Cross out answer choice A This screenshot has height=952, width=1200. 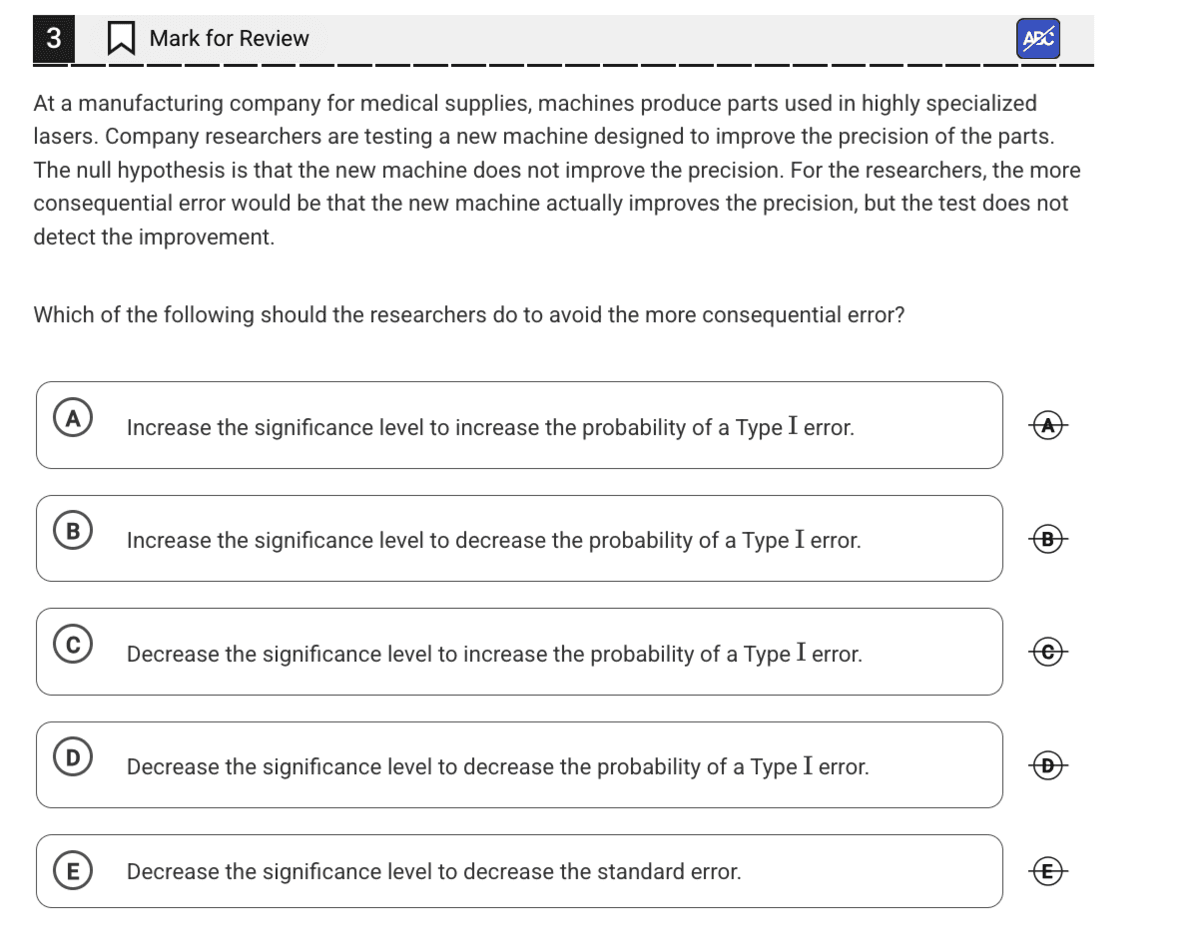point(1047,425)
